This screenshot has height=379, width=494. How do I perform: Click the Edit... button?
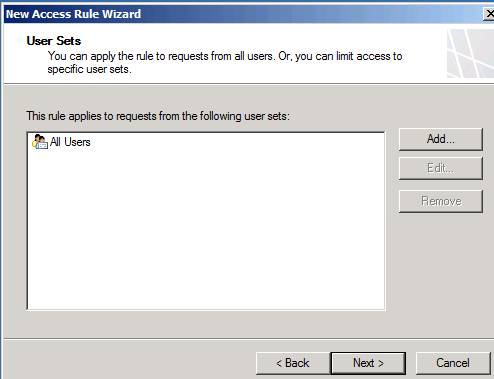[441, 168]
